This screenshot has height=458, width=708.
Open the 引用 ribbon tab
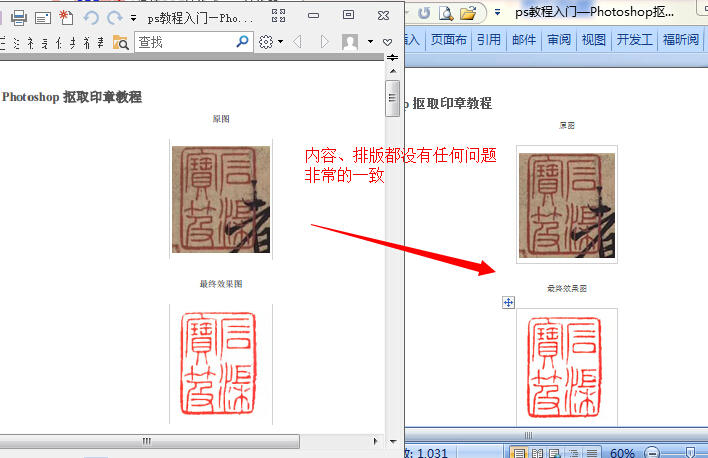tap(489, 40)
